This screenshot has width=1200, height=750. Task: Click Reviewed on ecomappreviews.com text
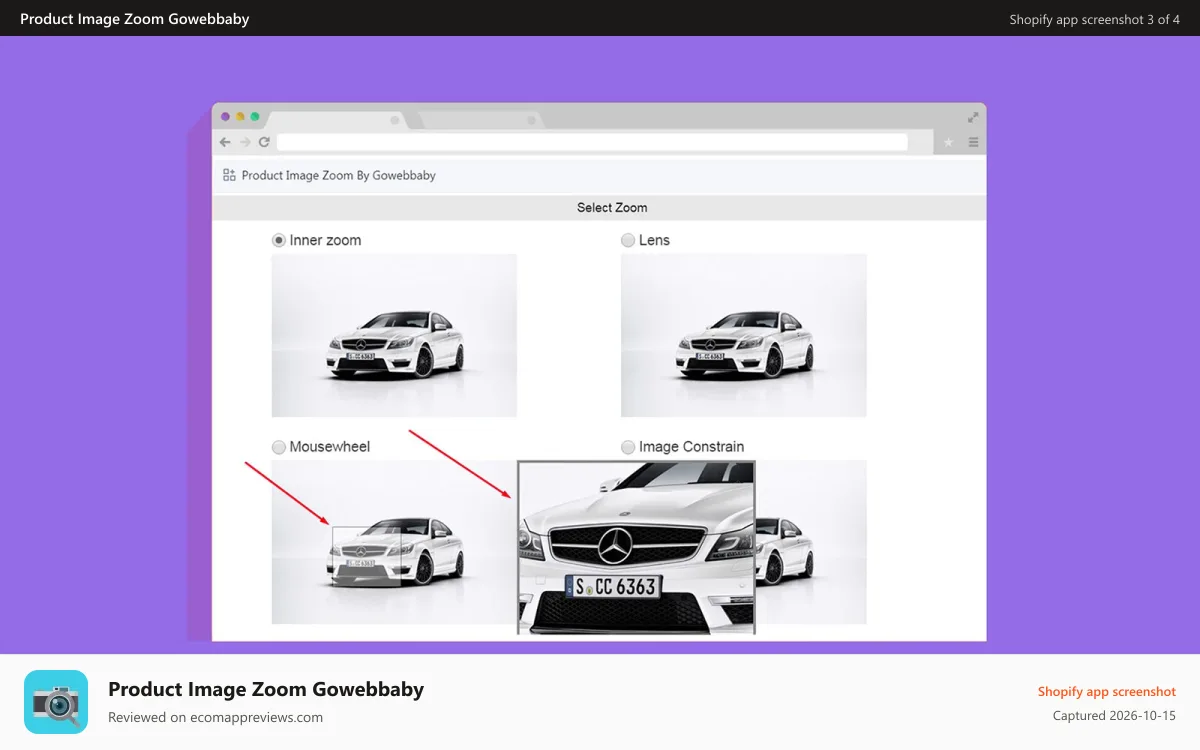[215, 717]
